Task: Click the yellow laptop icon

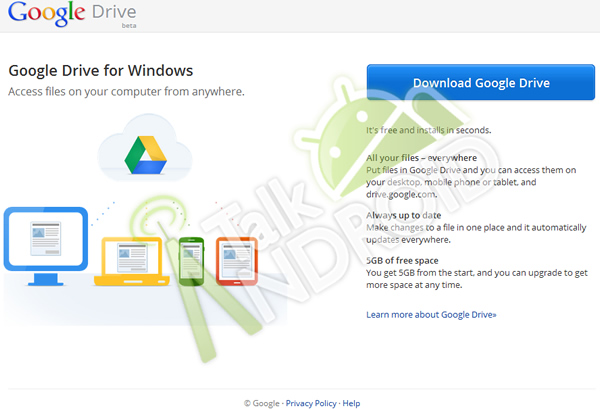Action: (x=132, y=261)
